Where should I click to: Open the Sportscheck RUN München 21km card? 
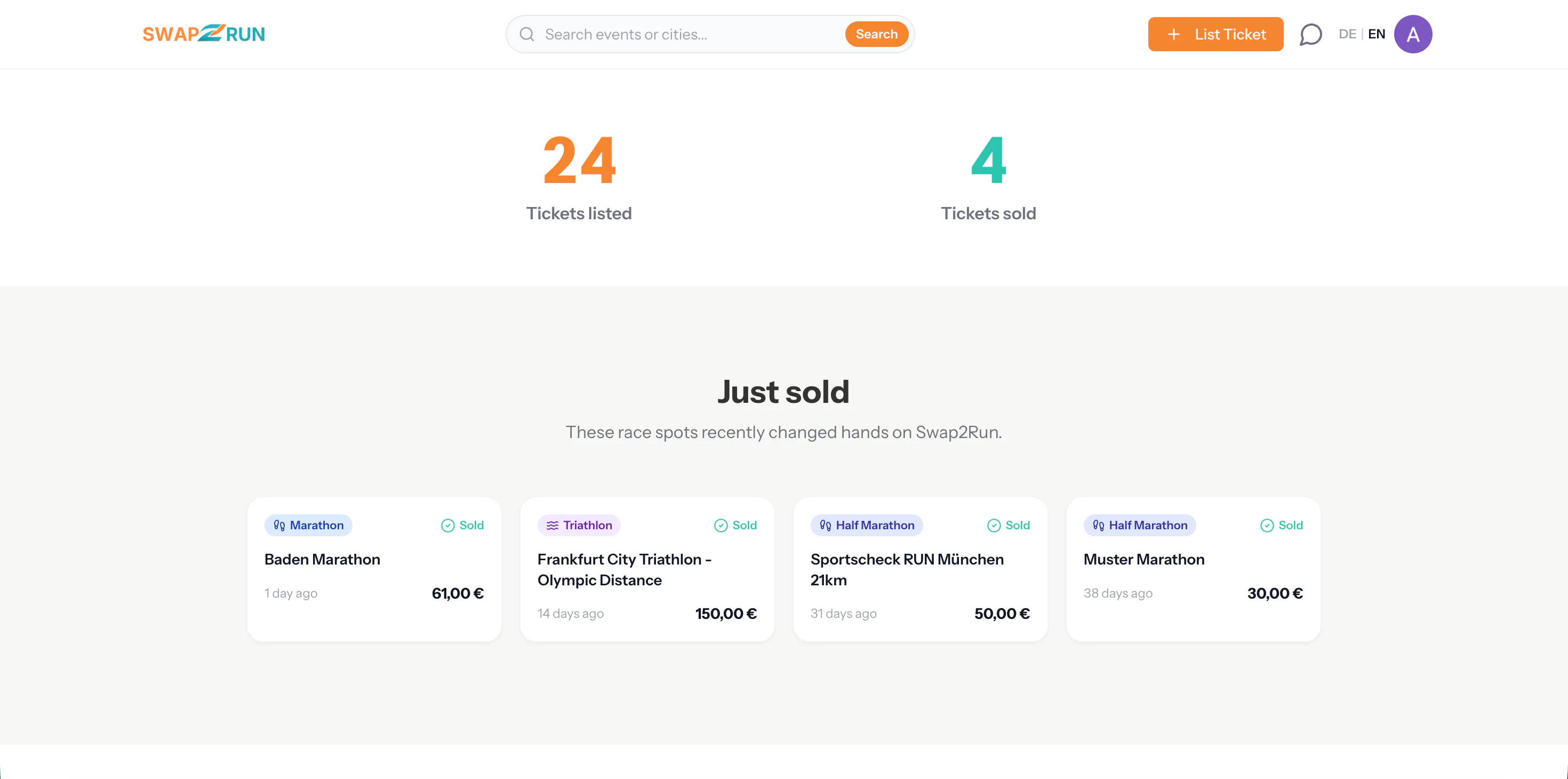point(921,569)
